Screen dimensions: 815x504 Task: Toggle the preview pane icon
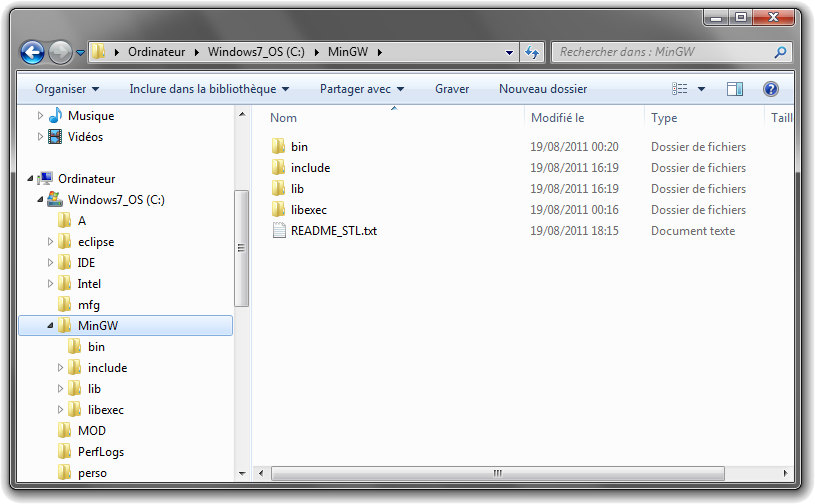(734, 89)
